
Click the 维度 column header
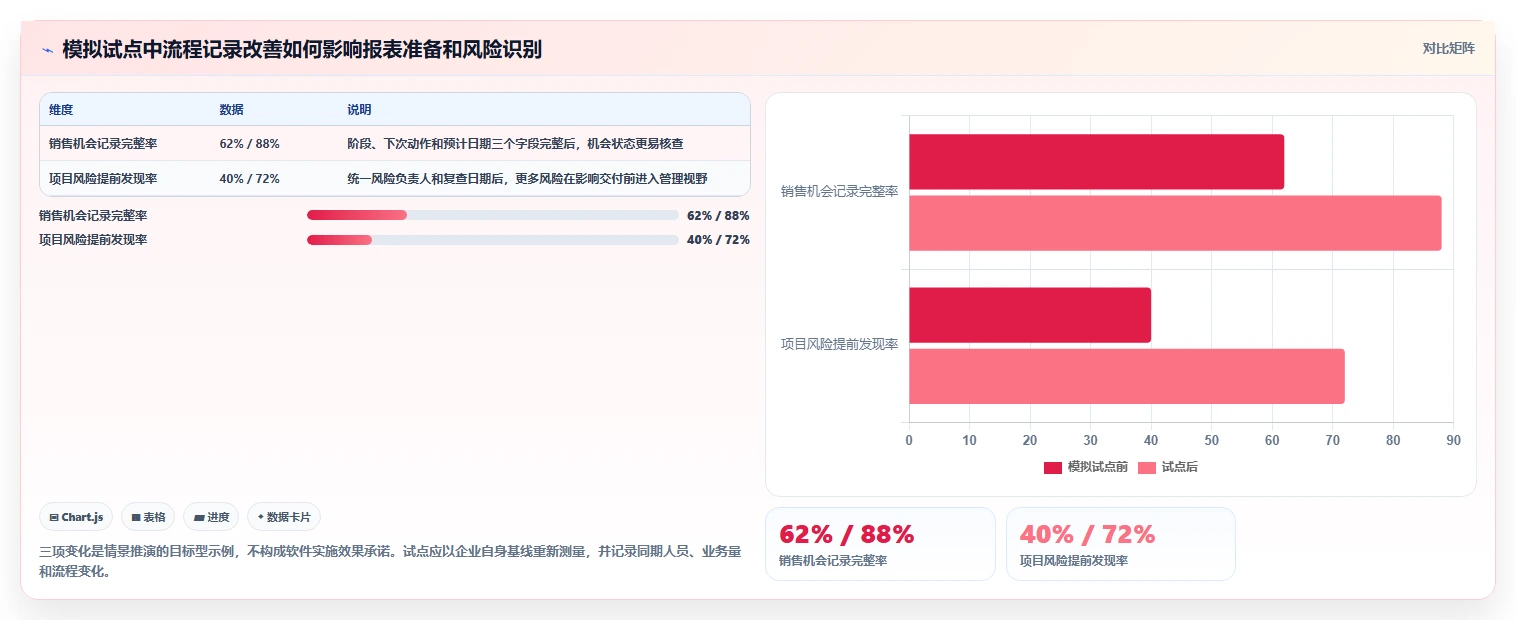pos(61,110)
